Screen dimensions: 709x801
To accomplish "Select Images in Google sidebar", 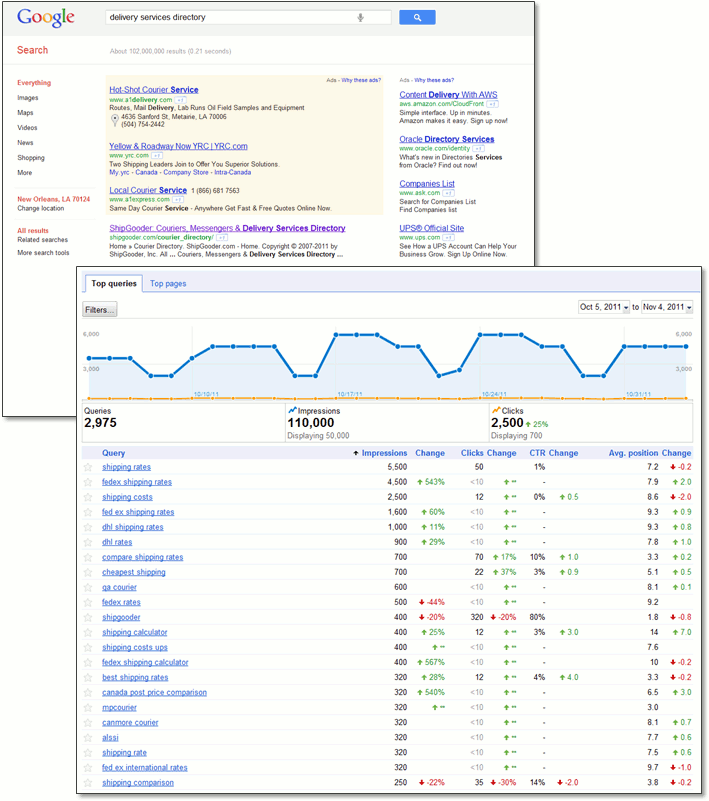I will [28, 98].
